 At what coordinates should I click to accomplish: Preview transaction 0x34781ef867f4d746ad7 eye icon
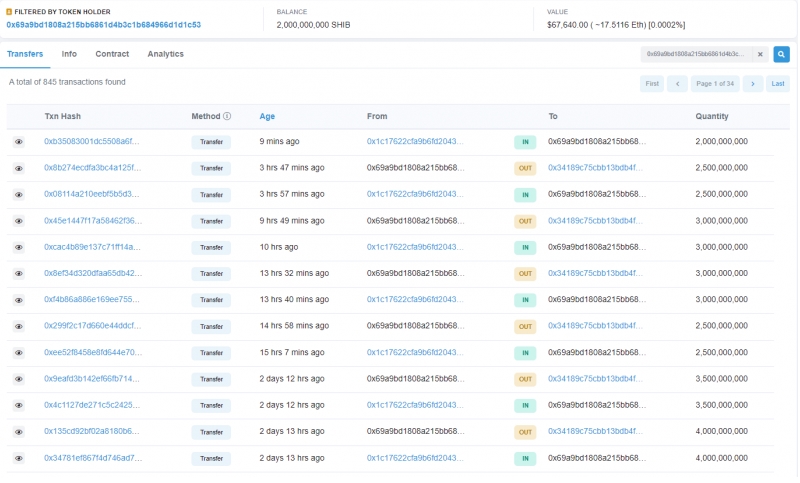tap(19, 459)
